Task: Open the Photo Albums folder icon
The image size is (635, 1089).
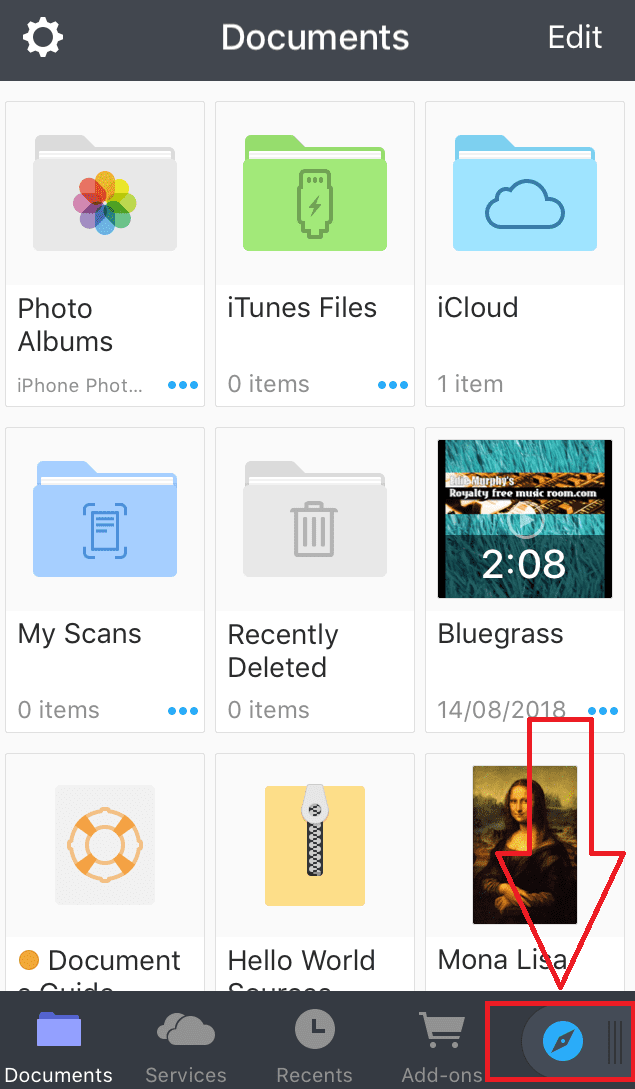Action: pos(105,194)
